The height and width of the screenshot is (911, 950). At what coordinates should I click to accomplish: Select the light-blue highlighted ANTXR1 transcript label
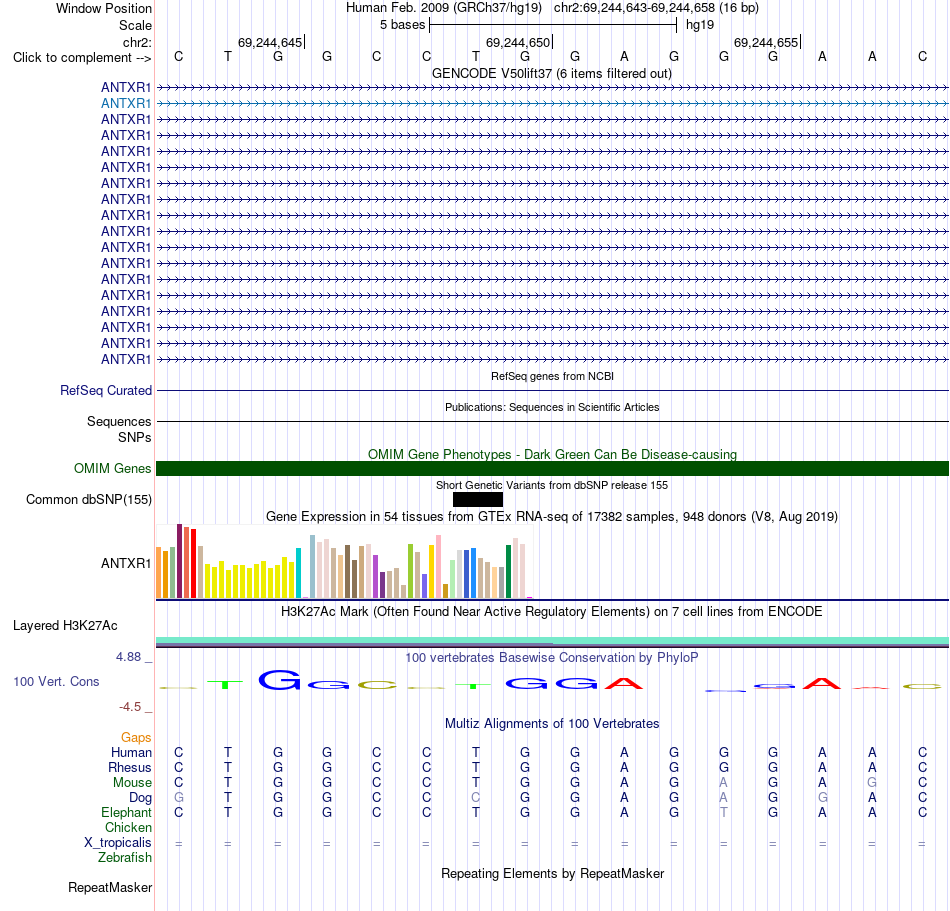(x=126, y=104)
